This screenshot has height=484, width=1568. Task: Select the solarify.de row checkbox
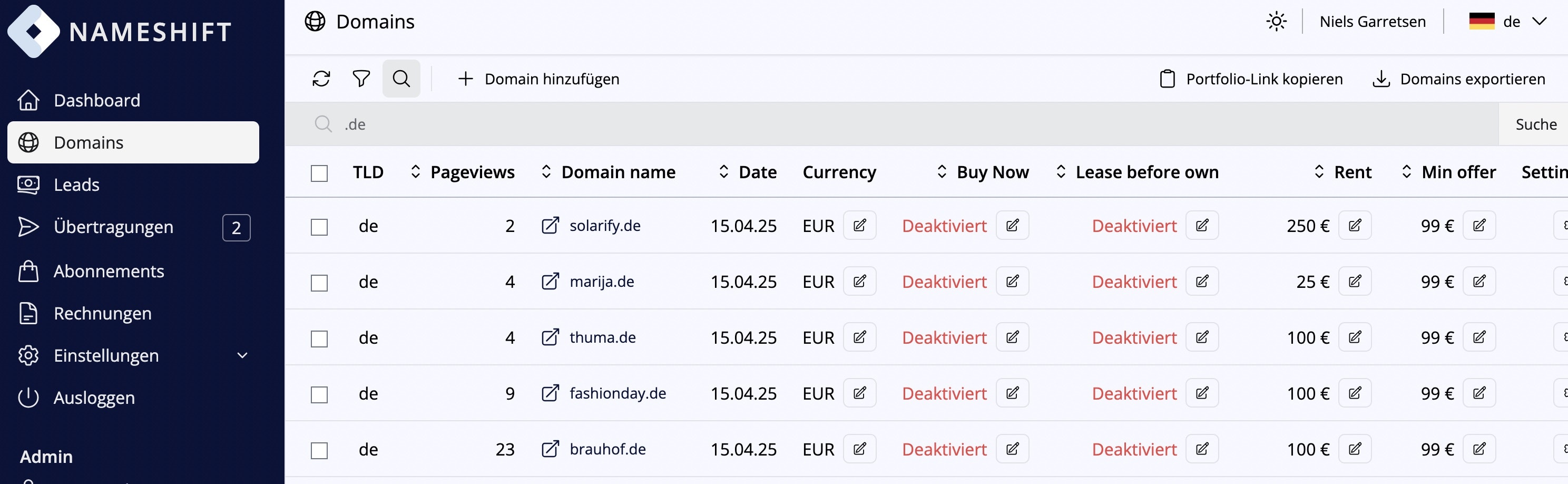(319, 227)
